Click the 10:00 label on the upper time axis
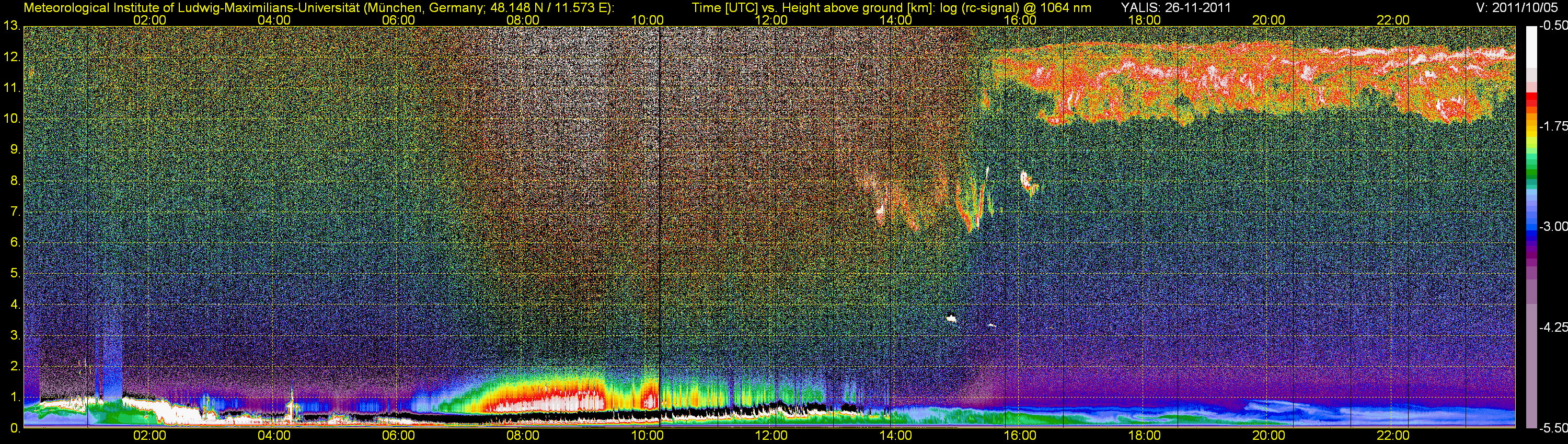 tap(647, 20)
